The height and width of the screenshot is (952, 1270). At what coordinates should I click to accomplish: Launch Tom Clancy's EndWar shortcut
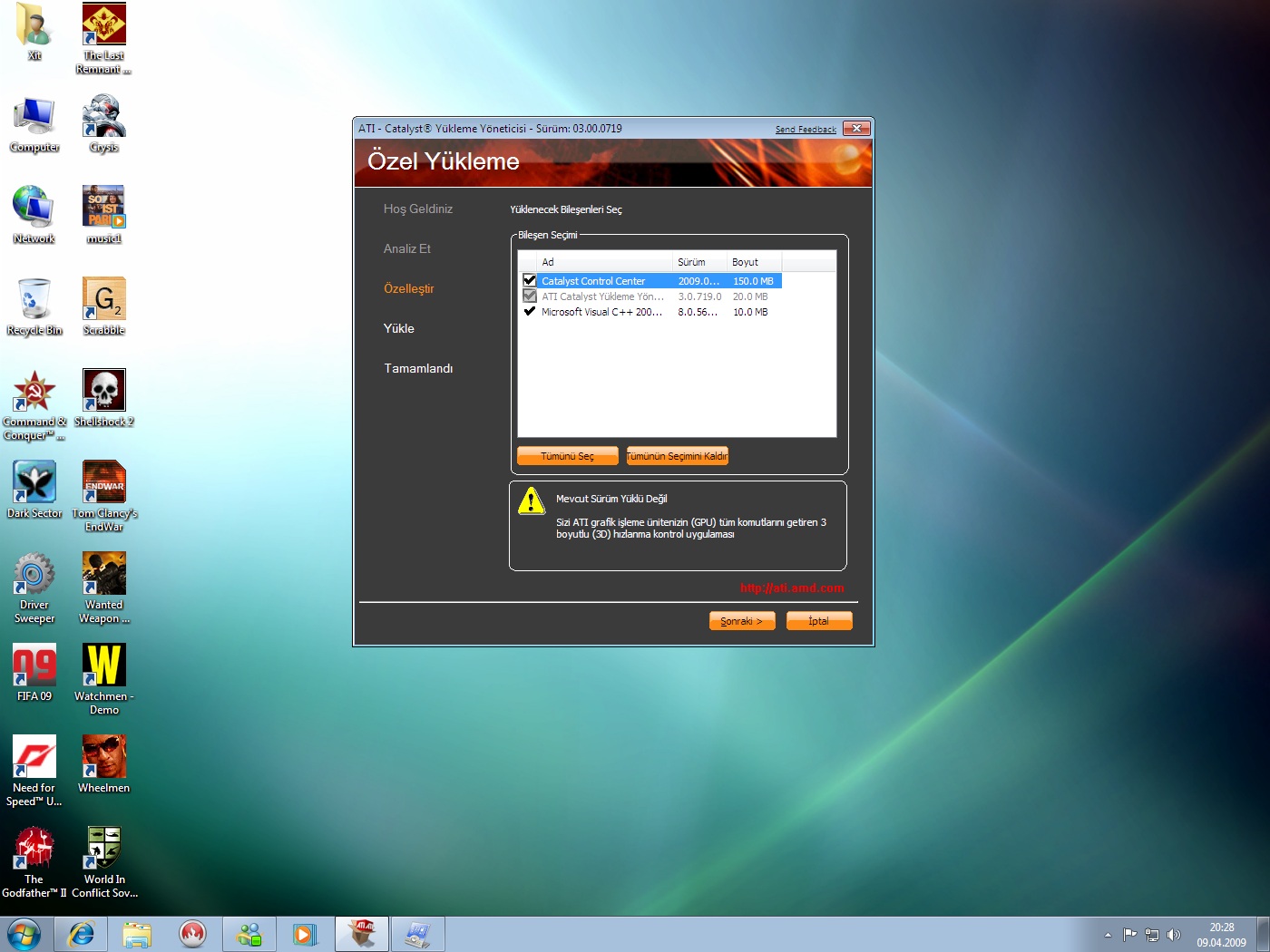pyautogui.click(x=104, y=497)
